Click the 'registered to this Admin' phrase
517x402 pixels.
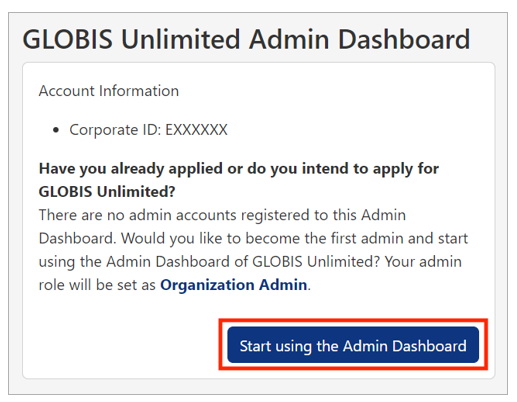pos(323,215)
